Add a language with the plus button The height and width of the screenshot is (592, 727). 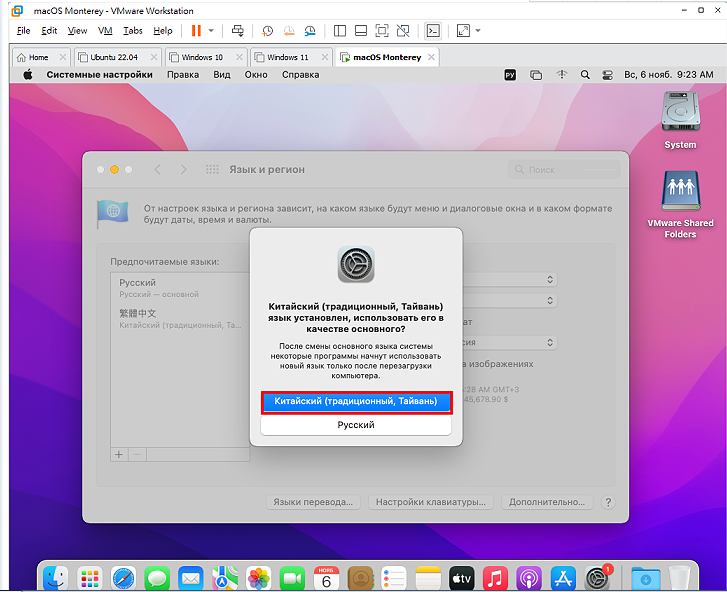[119, 454]
